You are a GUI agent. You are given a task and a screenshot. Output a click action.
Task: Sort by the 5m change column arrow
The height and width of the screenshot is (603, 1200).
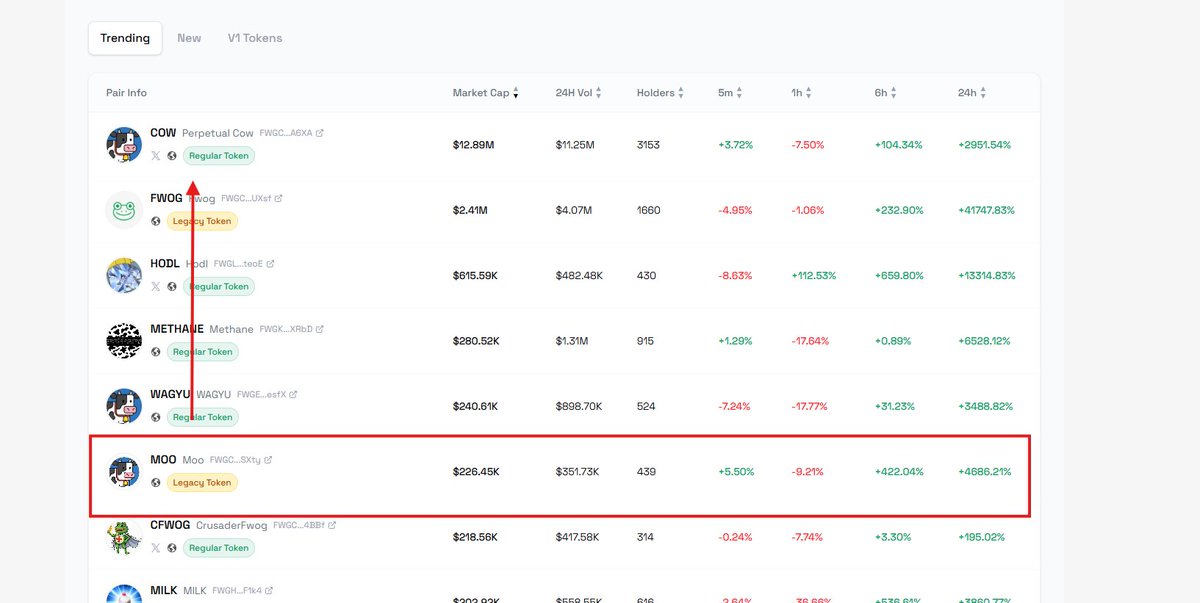pyautogui.click(x=740, y=93)
